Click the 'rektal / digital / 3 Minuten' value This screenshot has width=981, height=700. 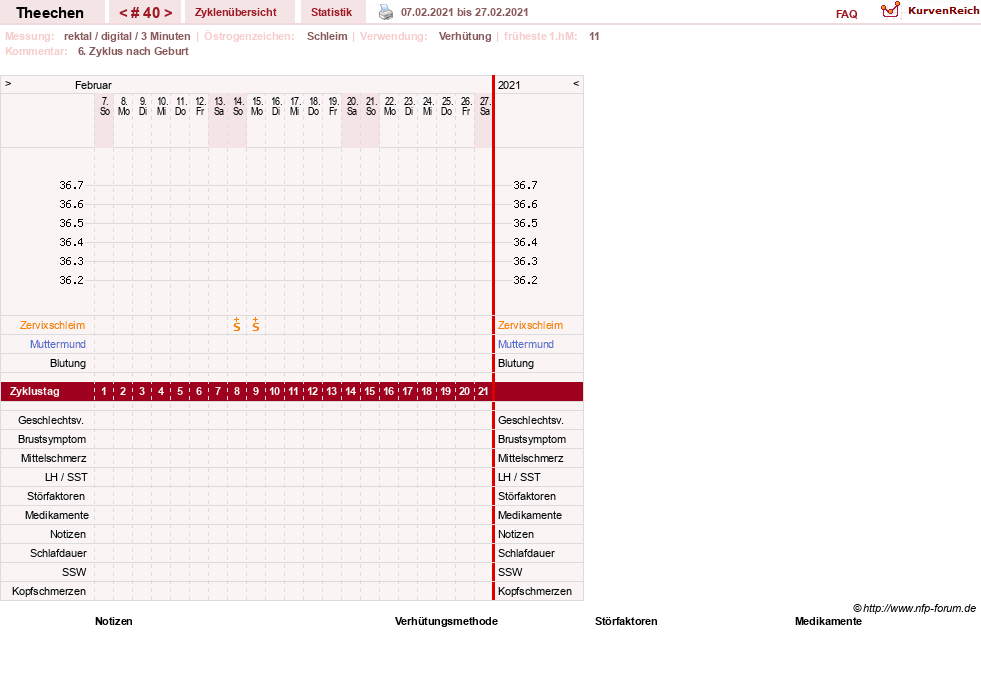(127, 36)
